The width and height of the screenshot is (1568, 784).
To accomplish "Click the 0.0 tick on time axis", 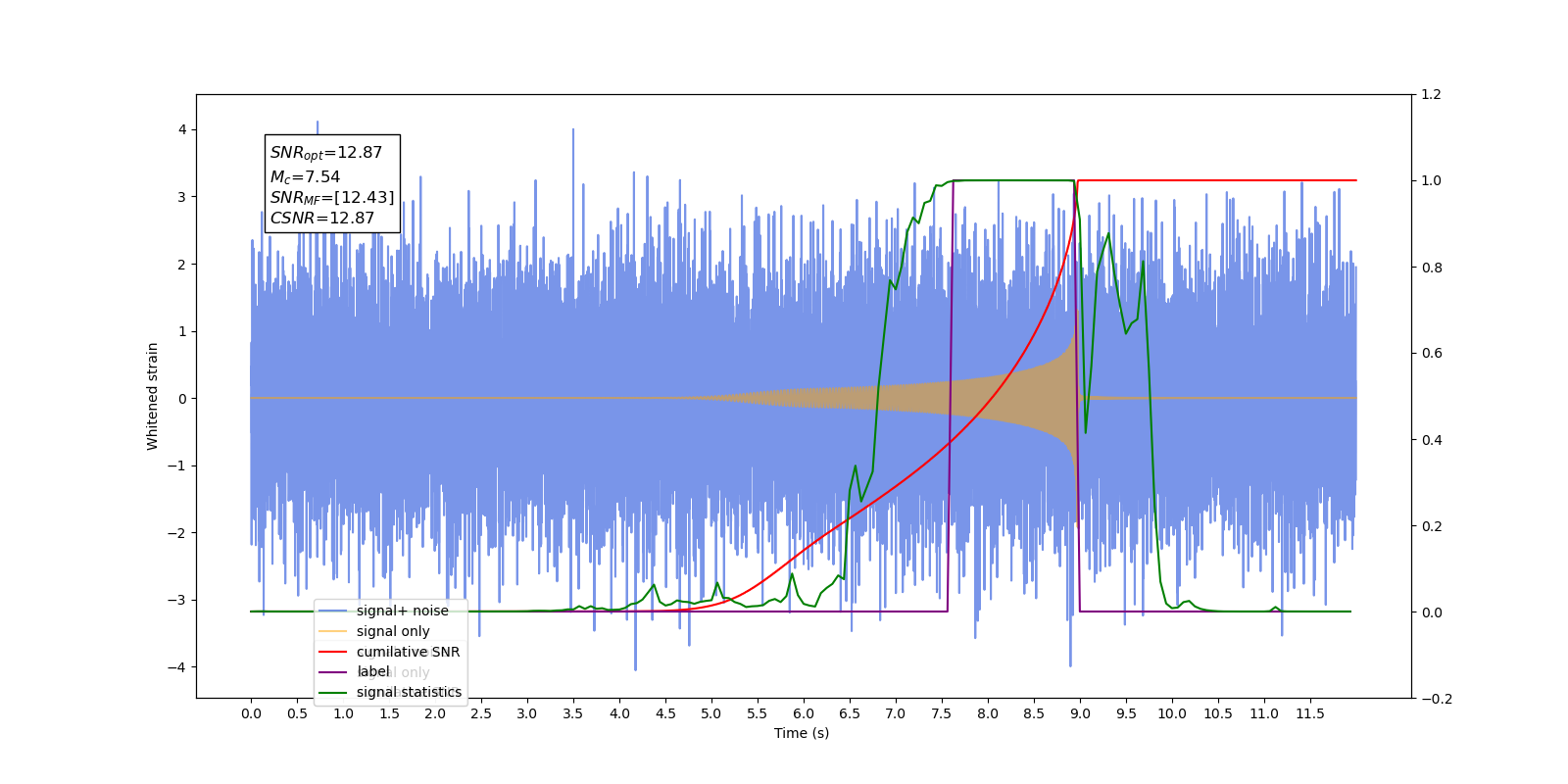I will click(x=251, y=713).
